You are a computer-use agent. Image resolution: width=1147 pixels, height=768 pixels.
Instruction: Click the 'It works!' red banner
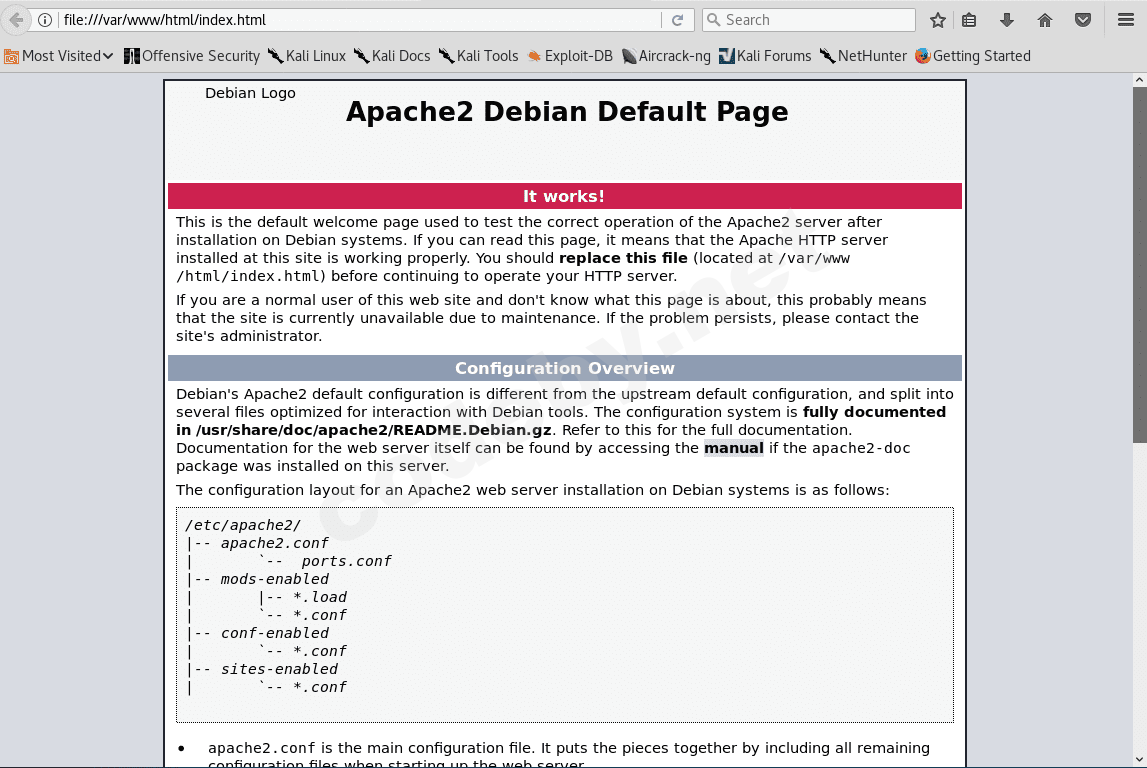click(x=564, y=196)
